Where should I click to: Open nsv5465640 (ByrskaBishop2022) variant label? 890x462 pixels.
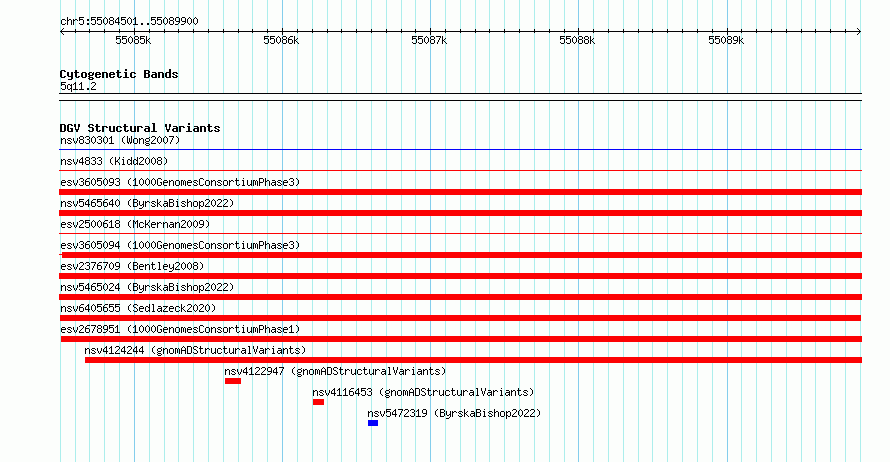(147, 203)
